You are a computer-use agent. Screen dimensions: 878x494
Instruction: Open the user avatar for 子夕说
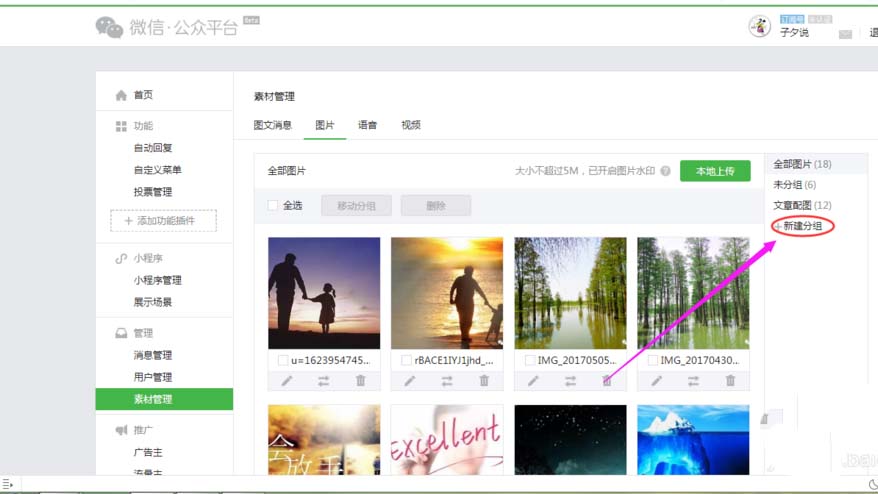[x=759, y=26]
